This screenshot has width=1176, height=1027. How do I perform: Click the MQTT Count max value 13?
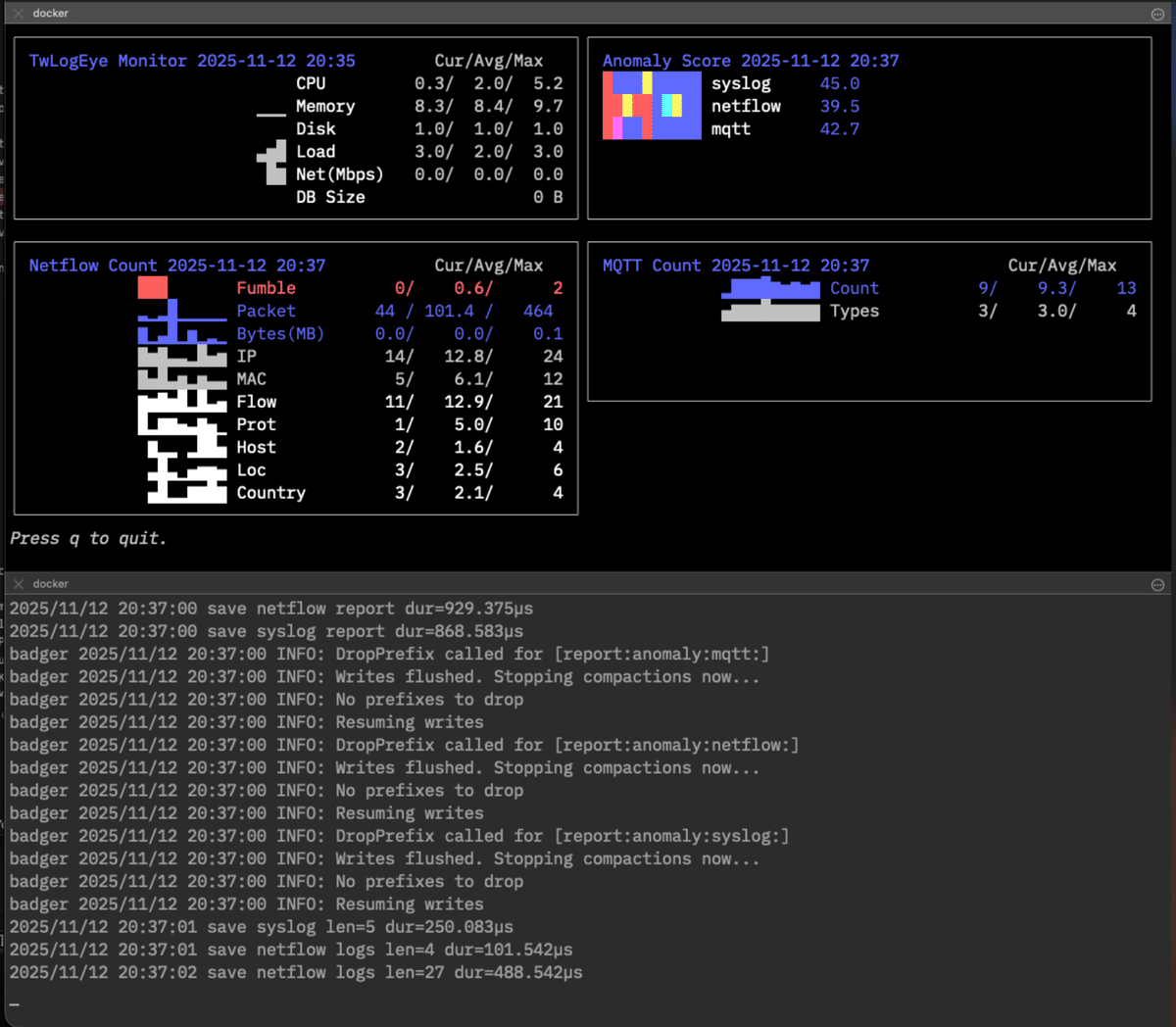pyautogui.click(x=1126, y=288)
